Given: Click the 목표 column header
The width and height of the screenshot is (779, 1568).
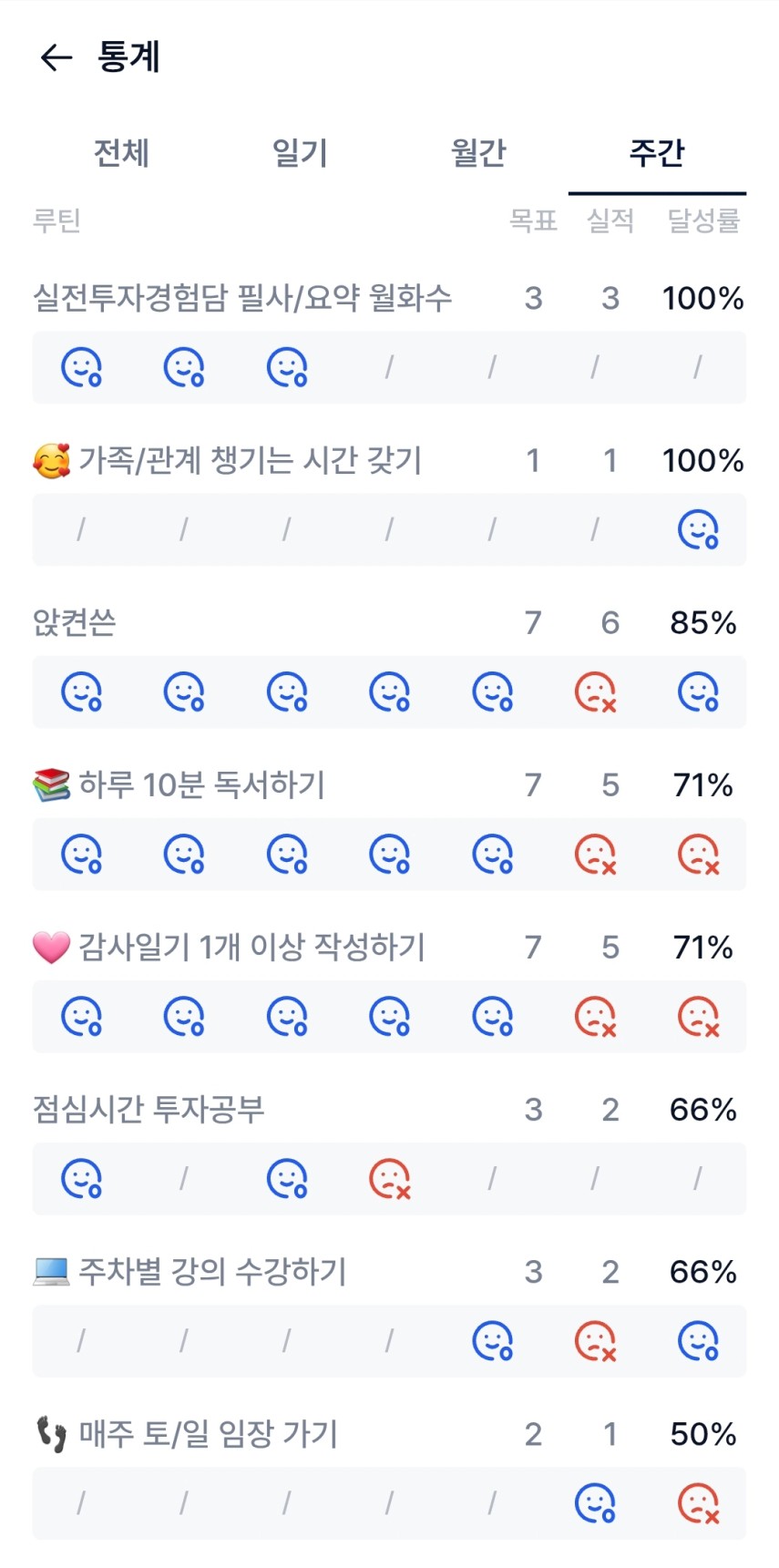Looking at the screenshot, I should point(533,220).
